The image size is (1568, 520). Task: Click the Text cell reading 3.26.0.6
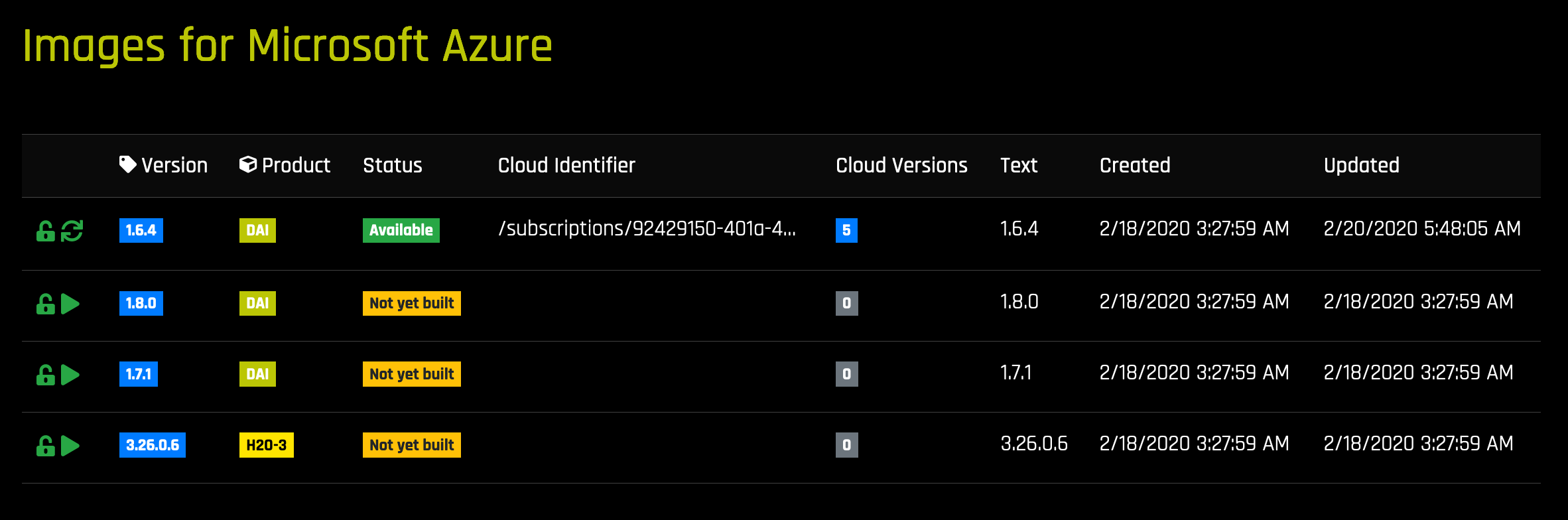1034,444
